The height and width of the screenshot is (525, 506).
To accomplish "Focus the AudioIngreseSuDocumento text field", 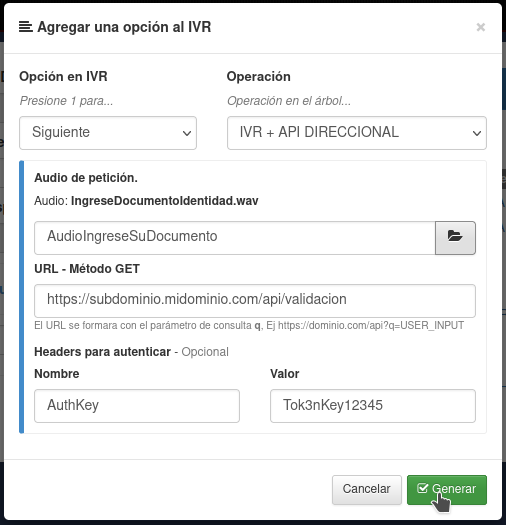I will click(x=235, y=237).
